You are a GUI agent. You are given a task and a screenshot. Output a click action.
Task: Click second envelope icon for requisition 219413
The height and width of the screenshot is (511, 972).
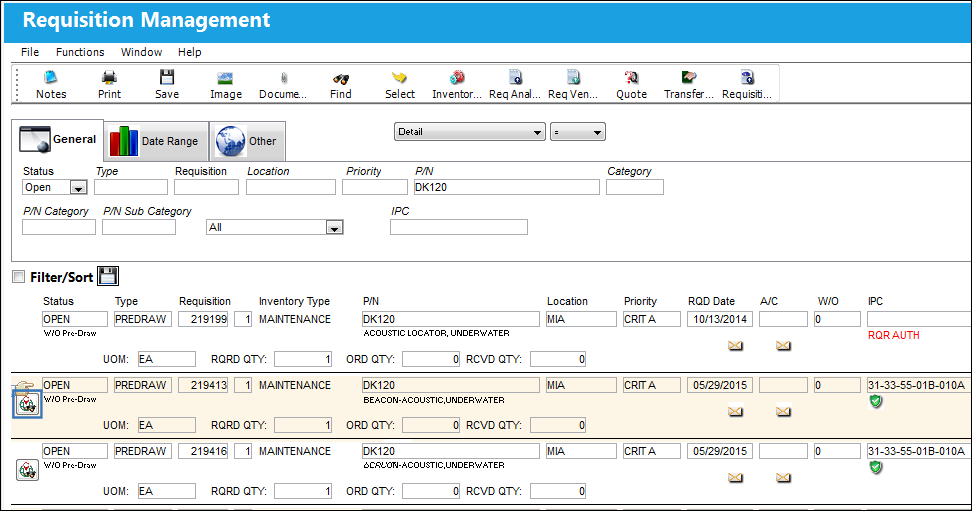pyautogui.click(x=783, y=411)
